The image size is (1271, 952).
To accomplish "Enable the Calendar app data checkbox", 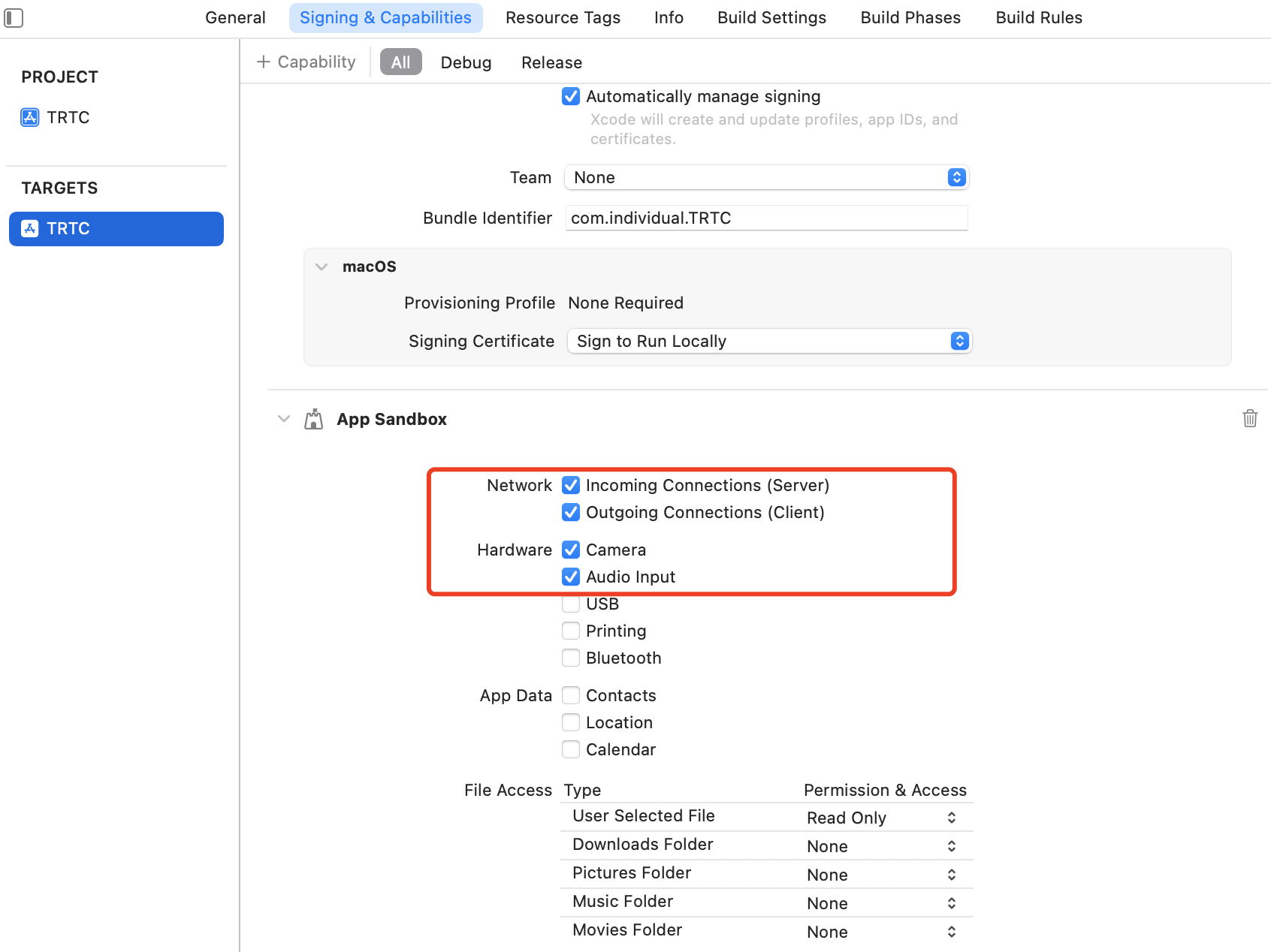I will 571,749.
